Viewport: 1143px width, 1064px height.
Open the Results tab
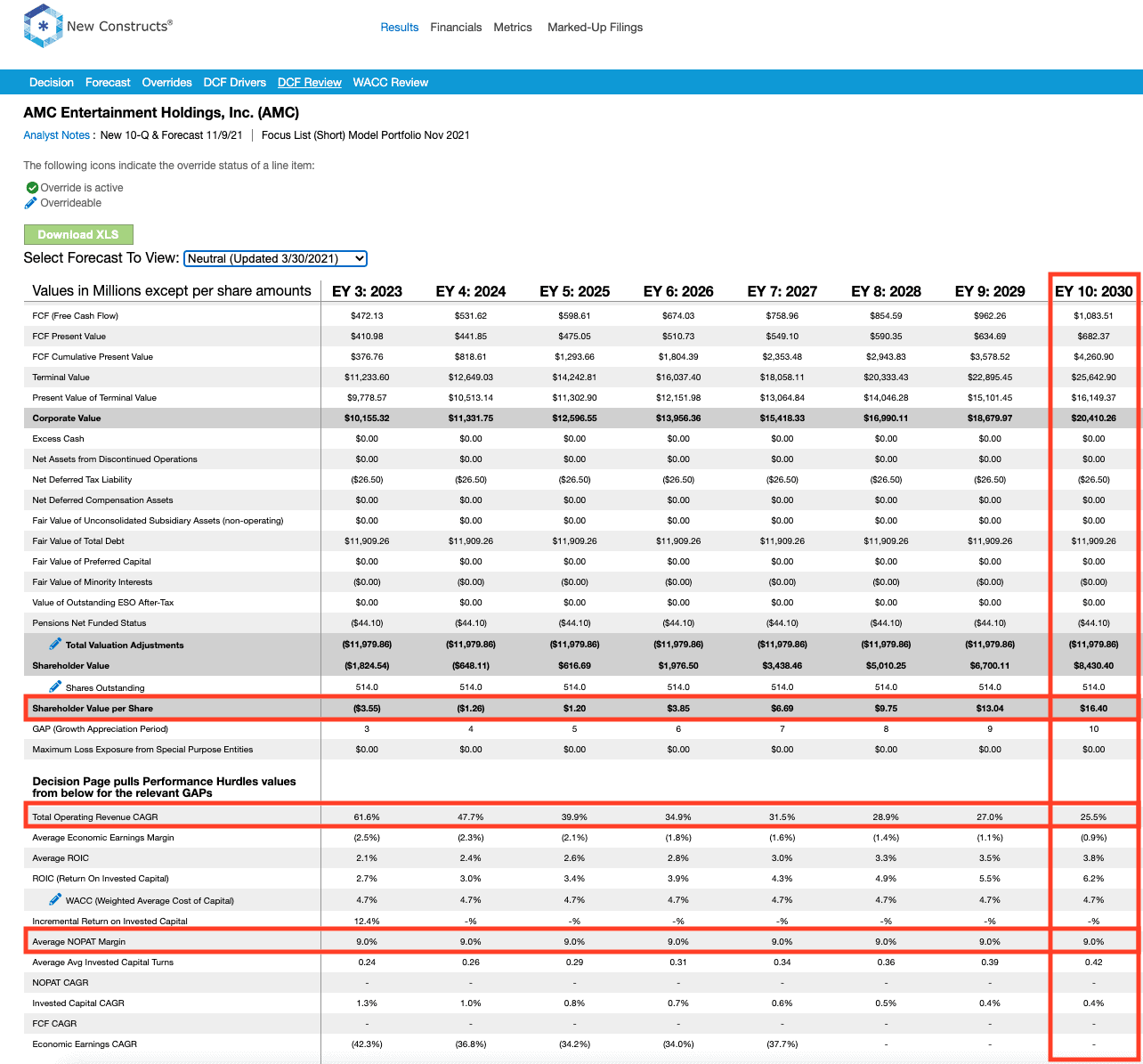pos(400,28)
